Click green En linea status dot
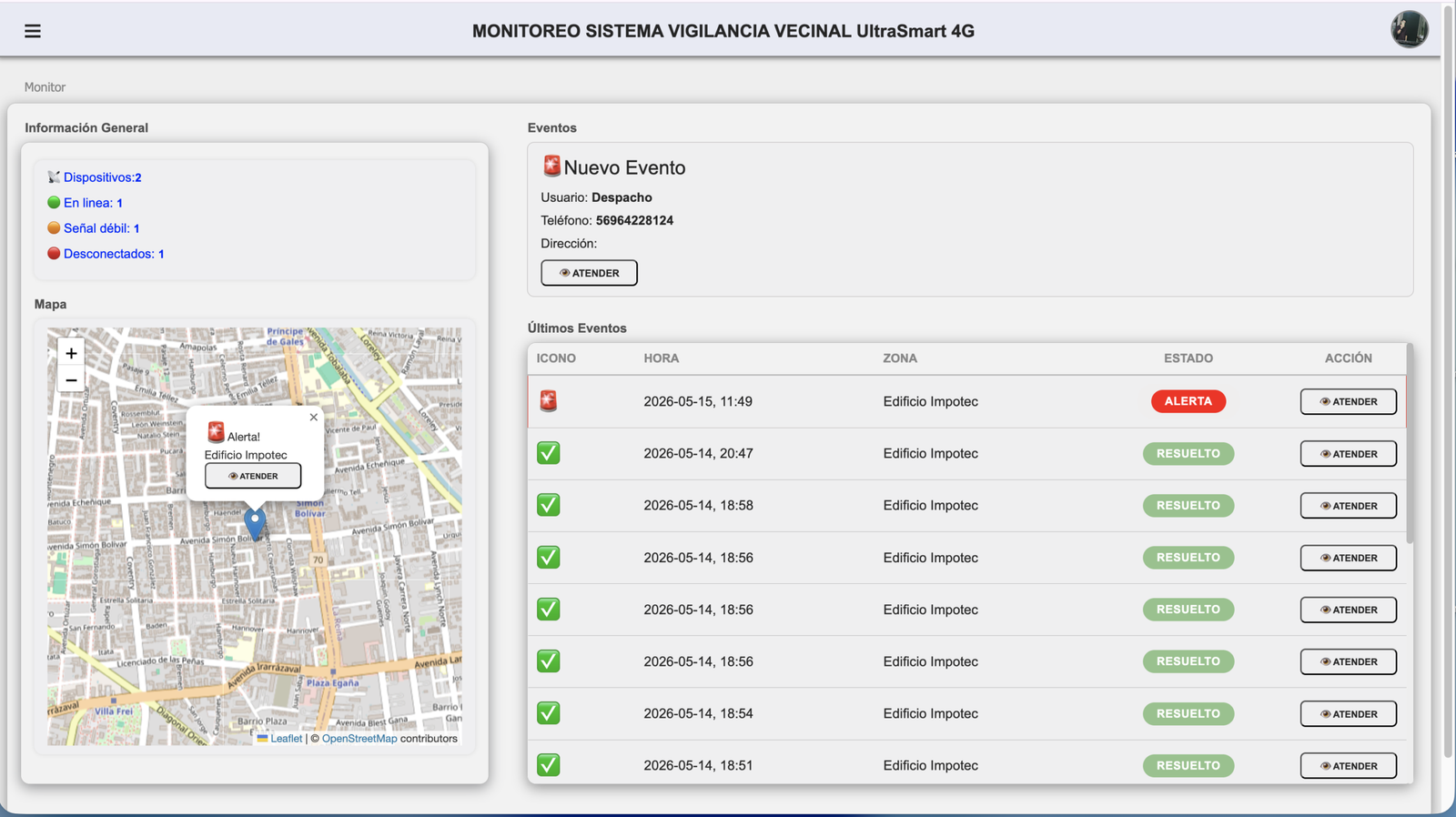This screenshot has width=1456, height=817. click(x=54, y=203)
